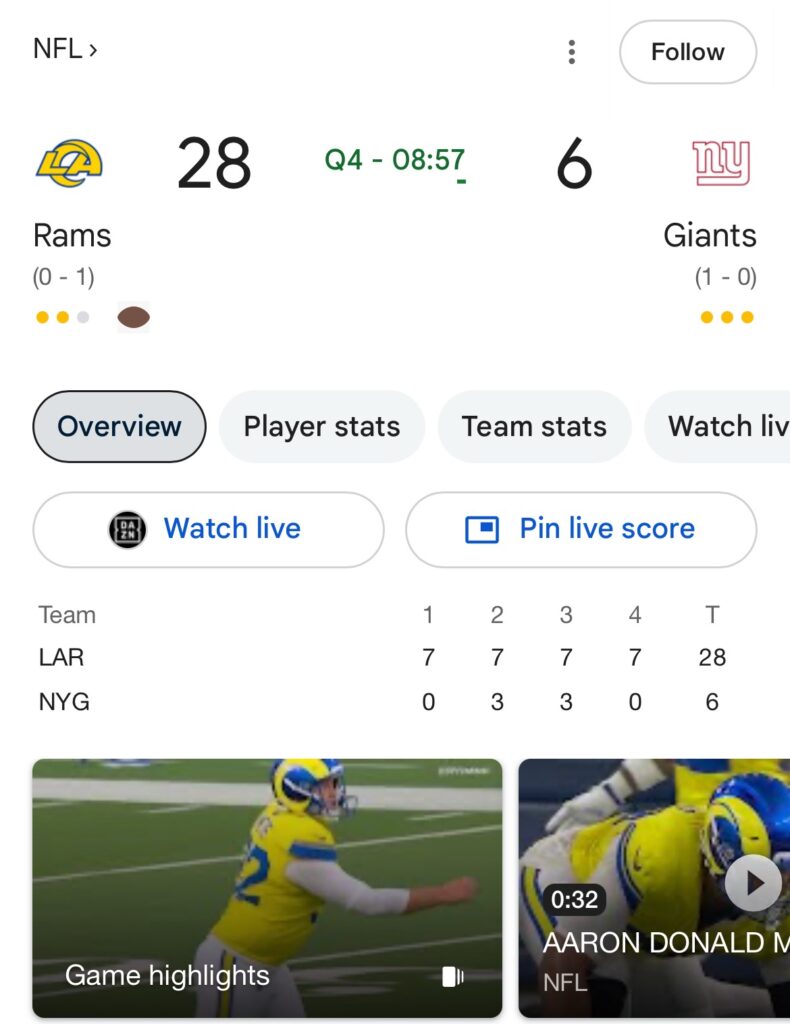Click the DAZN logo icon
This screenshot has height=1024, width=790.
(127, 529)
